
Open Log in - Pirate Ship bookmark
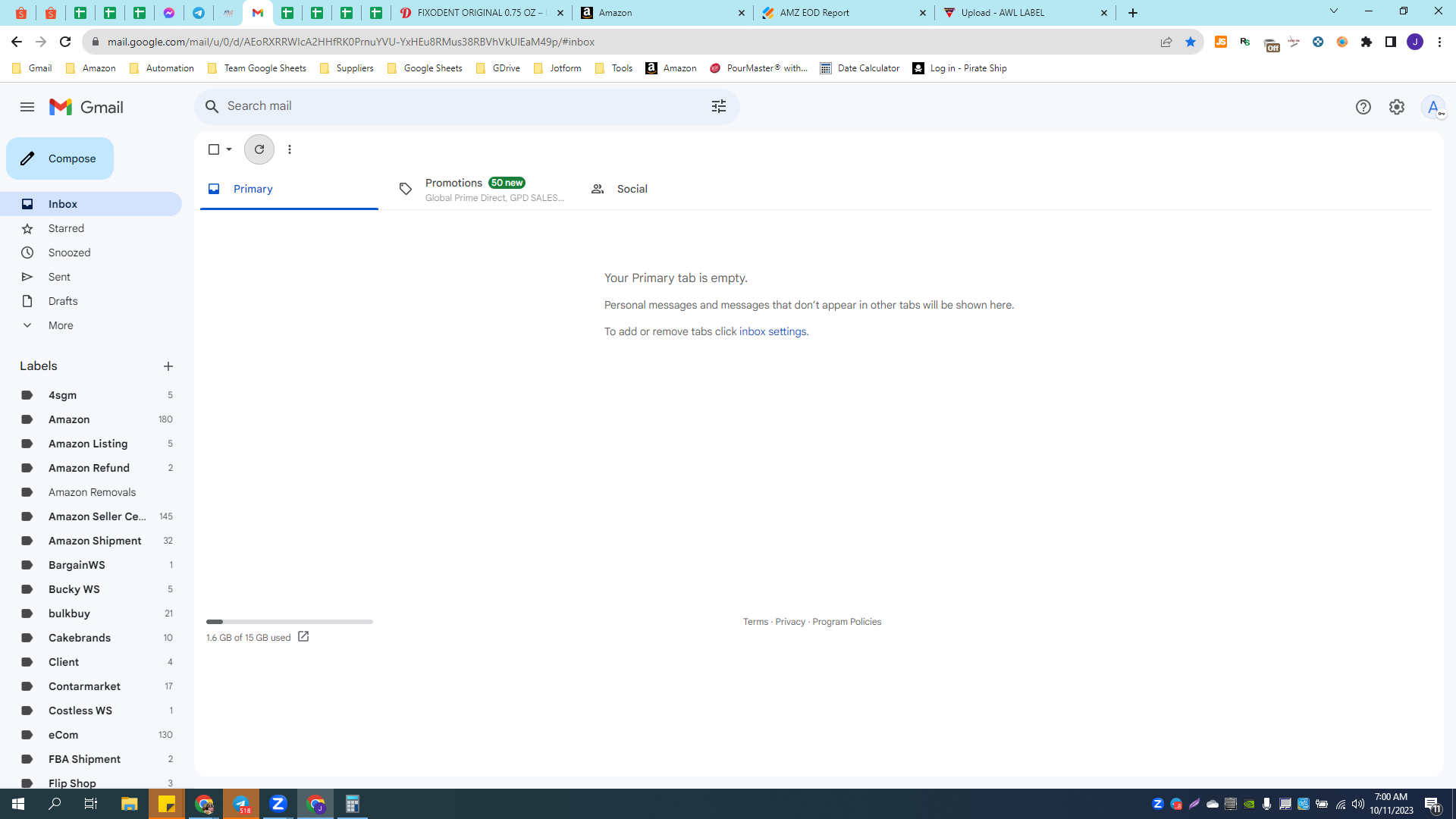(x=959, y=68)
